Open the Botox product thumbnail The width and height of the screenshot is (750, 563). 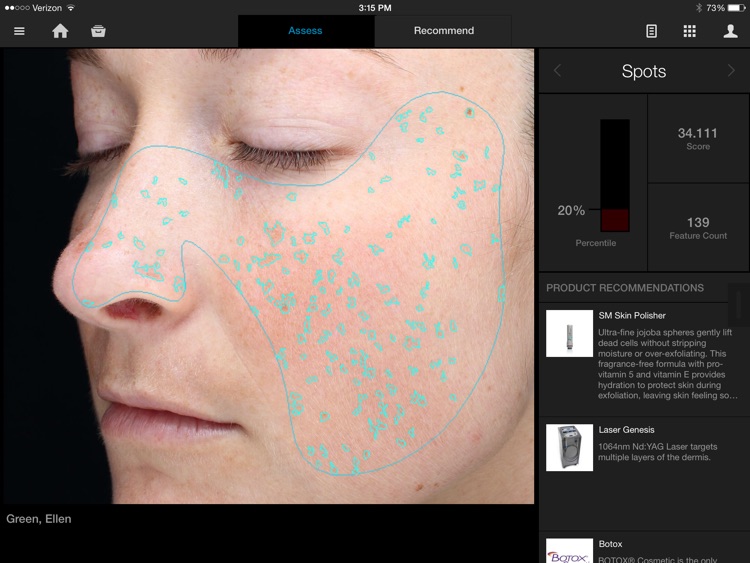(x=569, y=551)
